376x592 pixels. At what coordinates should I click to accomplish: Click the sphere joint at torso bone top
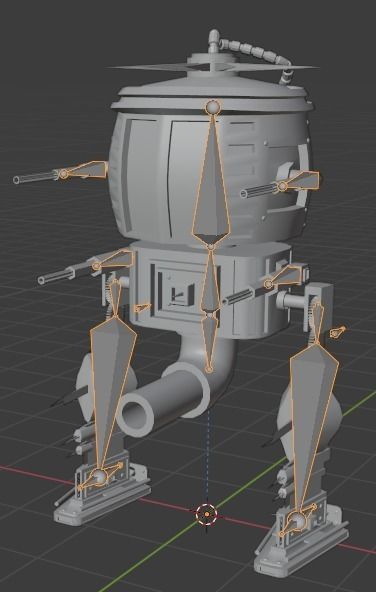tap(213, 107)
